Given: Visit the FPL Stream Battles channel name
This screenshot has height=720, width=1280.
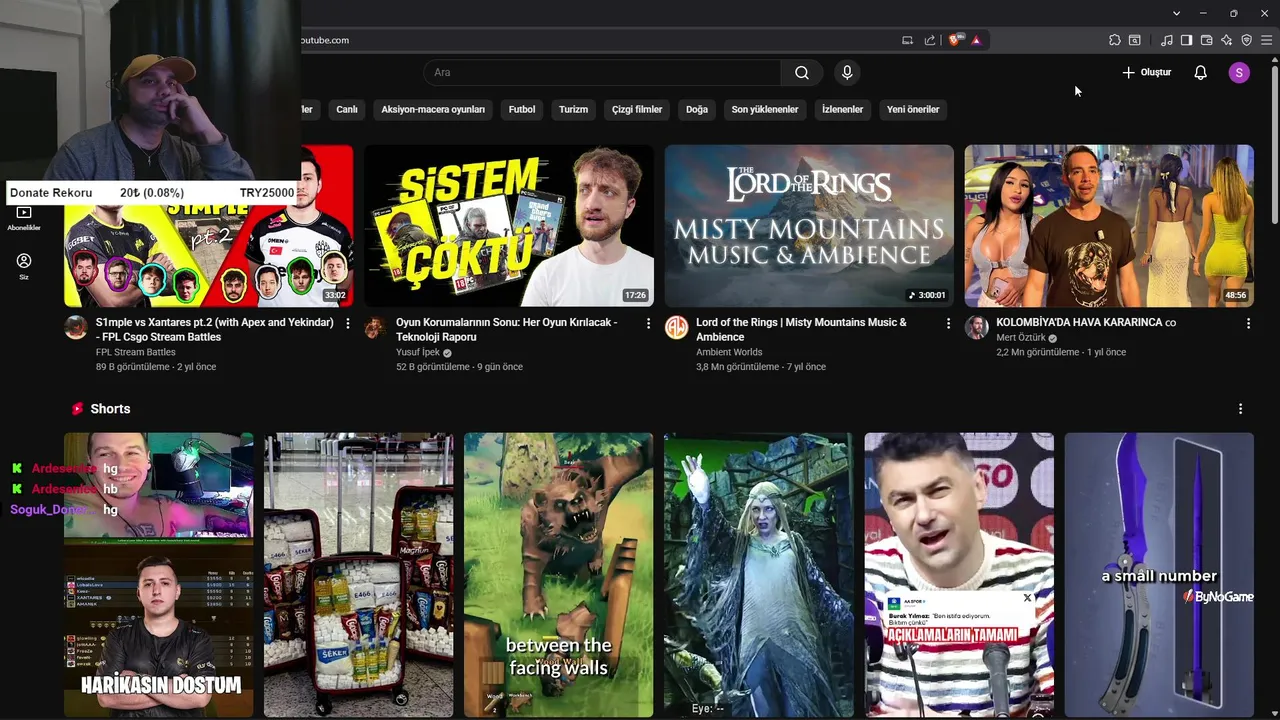Looking at the screenshot, I should [136, 352].
